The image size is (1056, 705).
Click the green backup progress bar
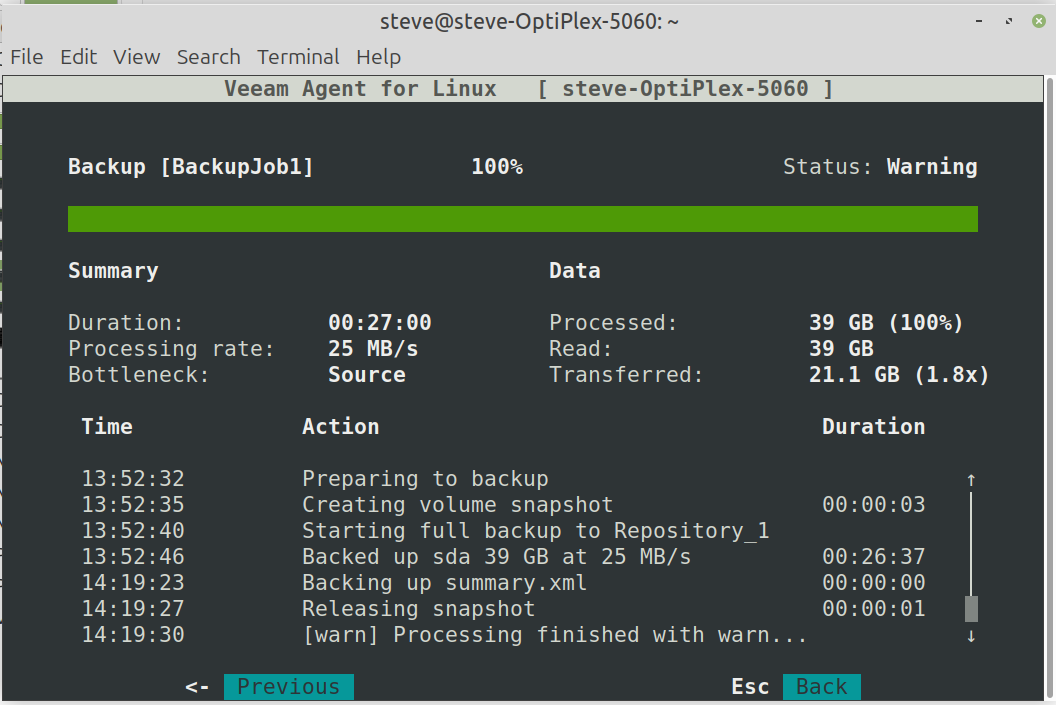[x=523, y=219]
